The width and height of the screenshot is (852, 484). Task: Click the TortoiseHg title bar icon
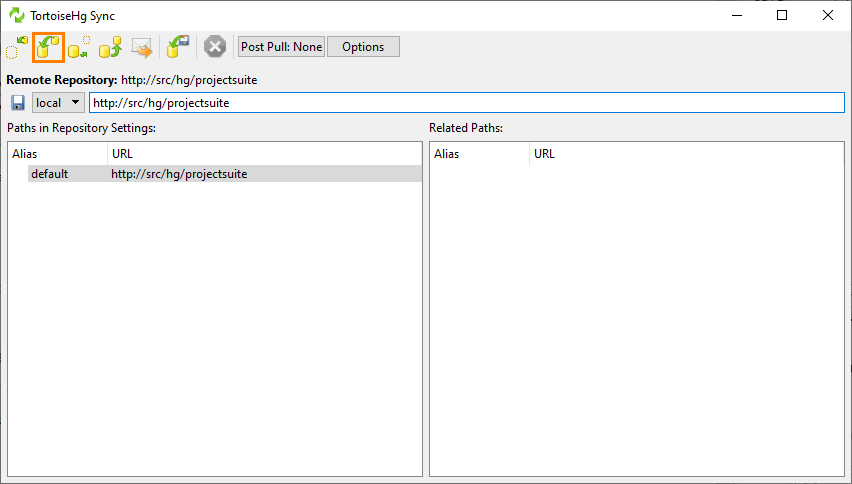click(x=16, y=15)
